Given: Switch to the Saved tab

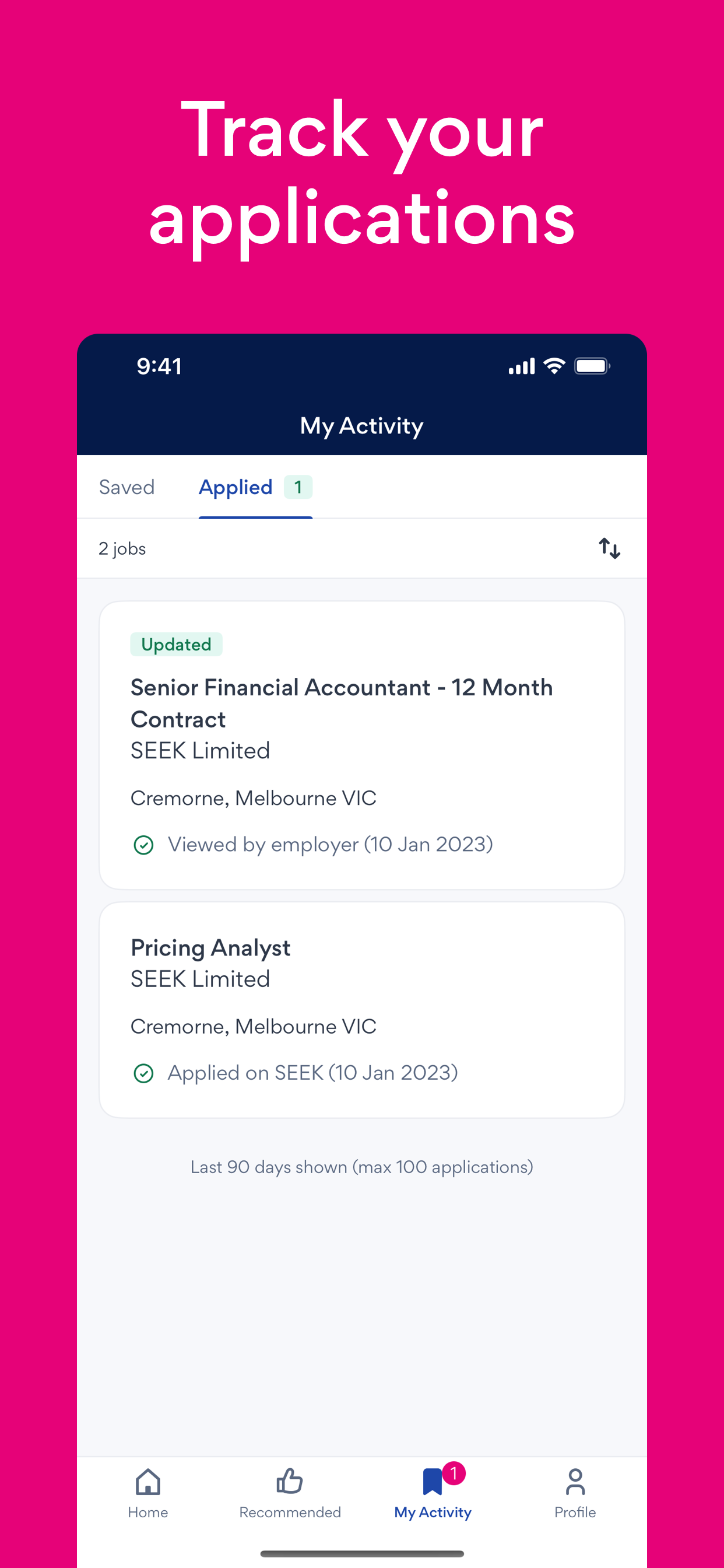Looking at the screenshot, I should (x=126, y=487).
